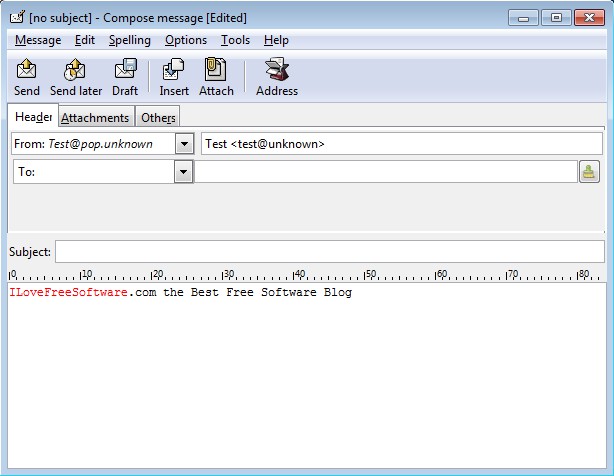Expand the To header type dropdown arrow
Image resolution: width=614 pixels, height=476 pixels.
183,172
